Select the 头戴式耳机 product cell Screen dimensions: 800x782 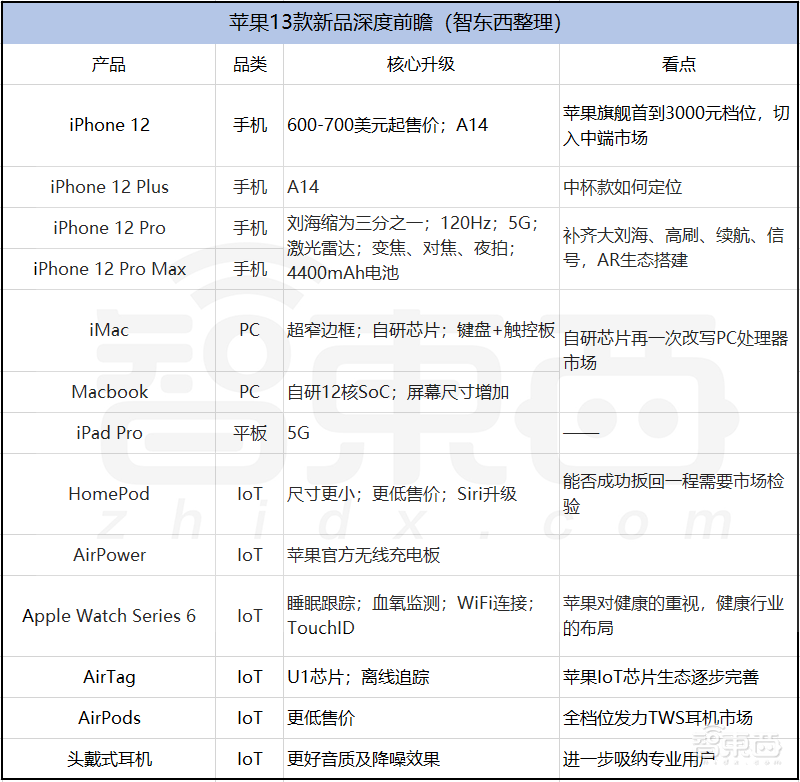pos(109,759)
